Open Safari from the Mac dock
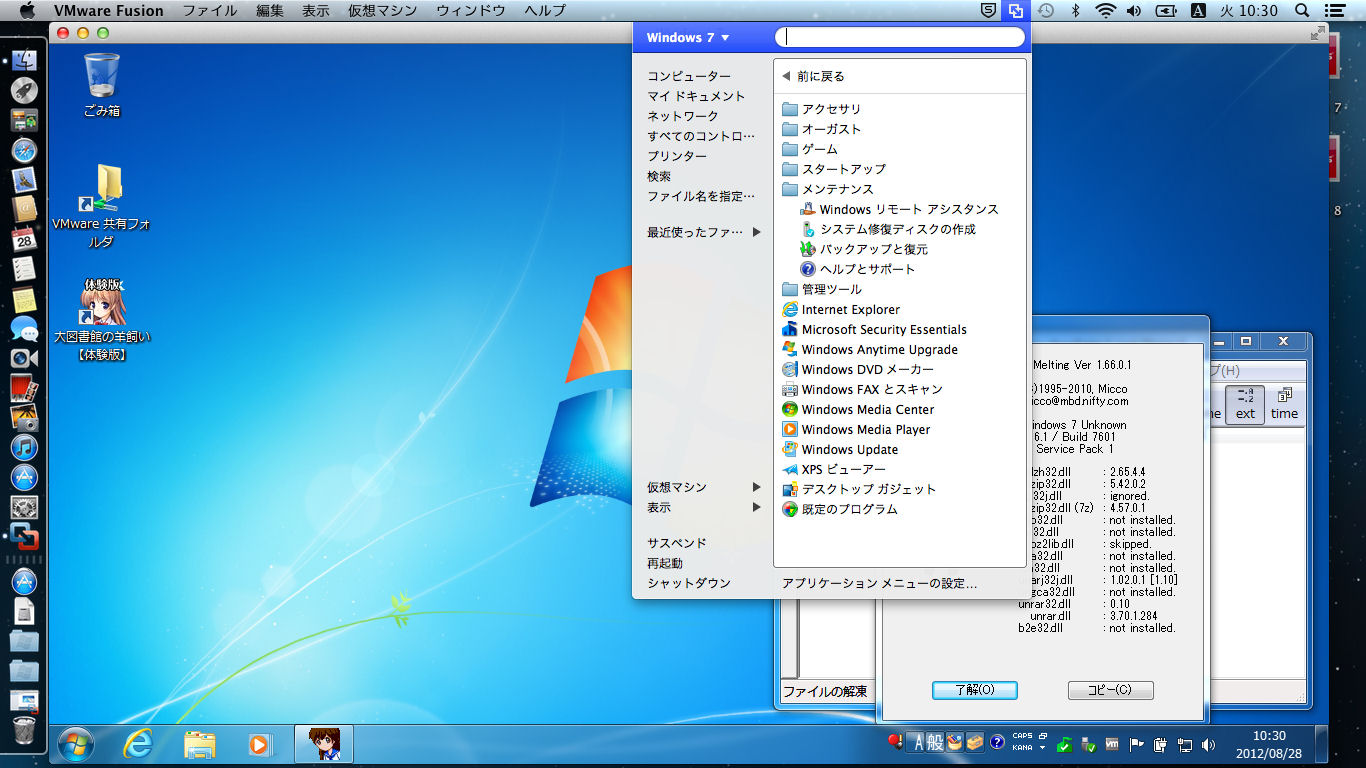Image resolution: width=1366 pixels, height=768 pixels. pos(24,151)
